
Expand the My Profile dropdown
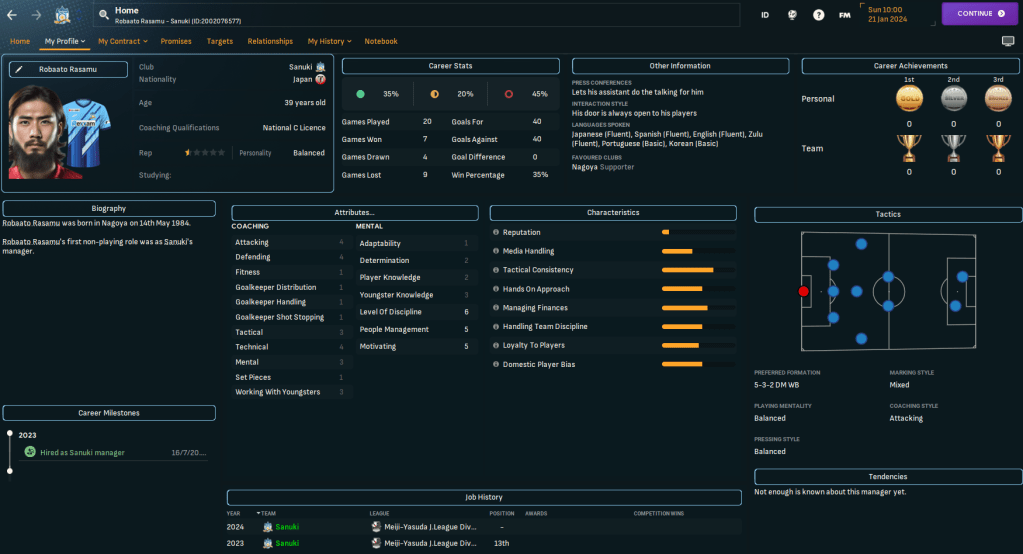pyautogui.click(x=65, y=41)
